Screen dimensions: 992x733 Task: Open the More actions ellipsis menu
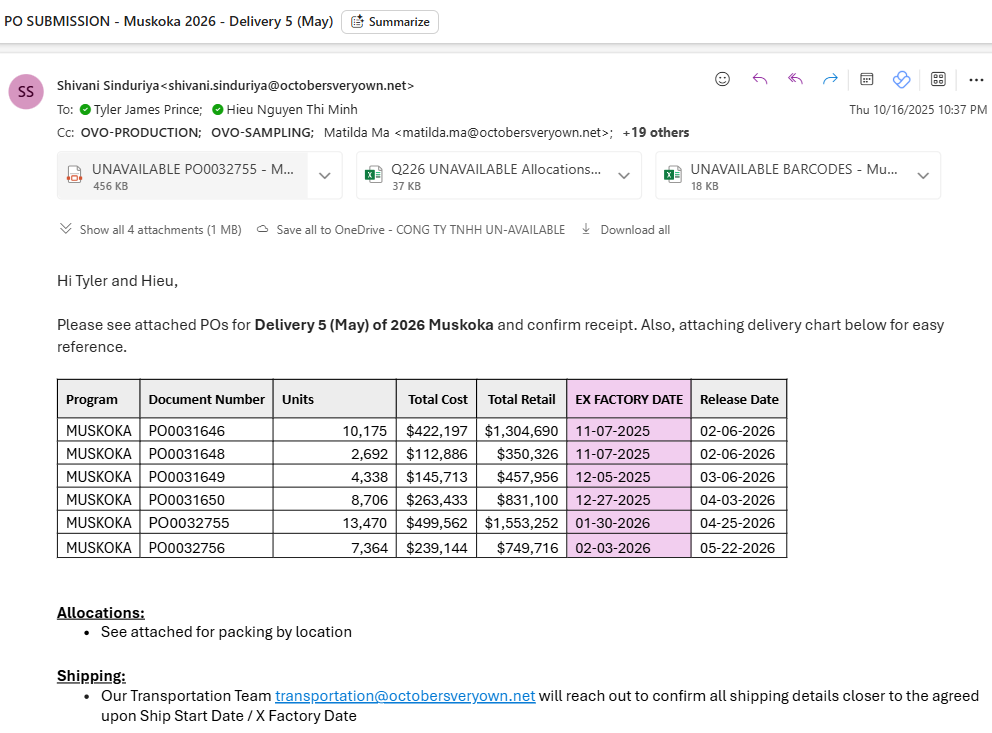pyautogui.click(x=976, y=80)
